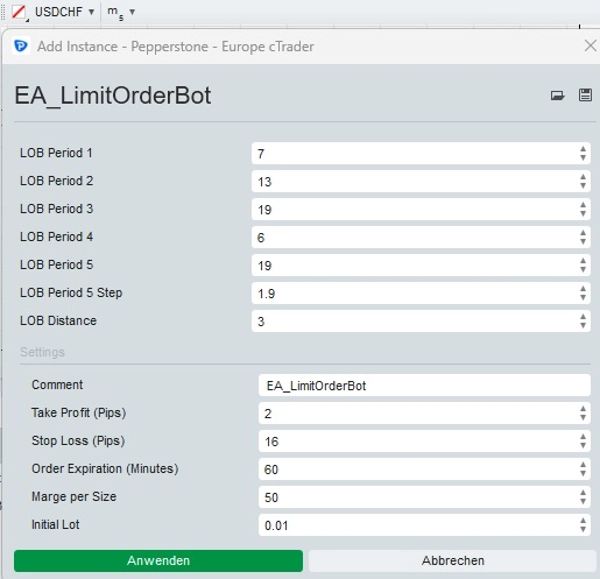
Task: Click the Stop Loss (Pips) field
Action: click(424, 441)
